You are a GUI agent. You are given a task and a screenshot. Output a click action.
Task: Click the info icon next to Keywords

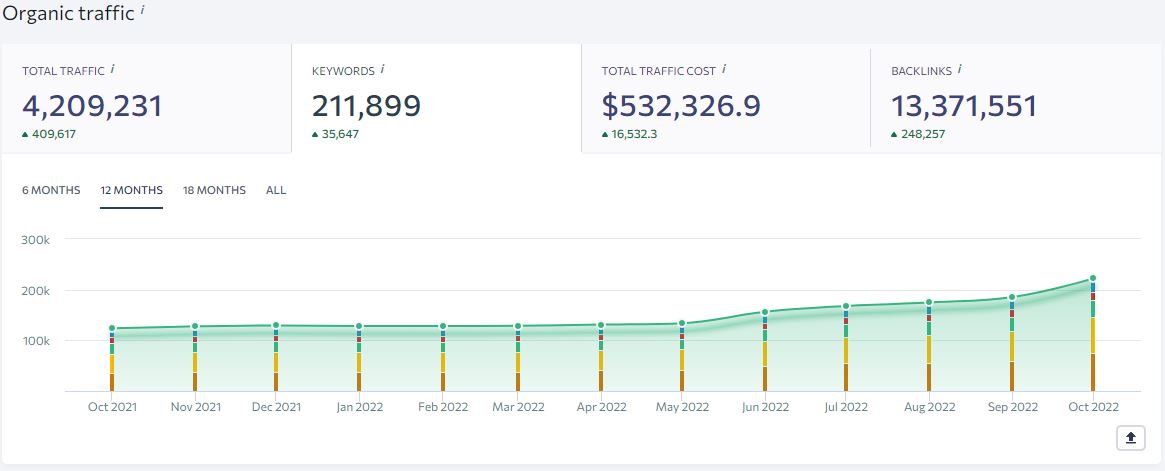(x=383, y=69)
